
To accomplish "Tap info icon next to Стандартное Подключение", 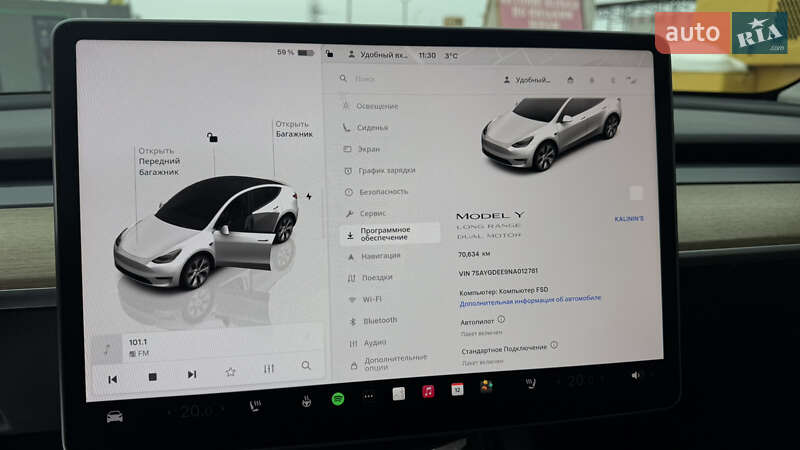I will 554,345.
